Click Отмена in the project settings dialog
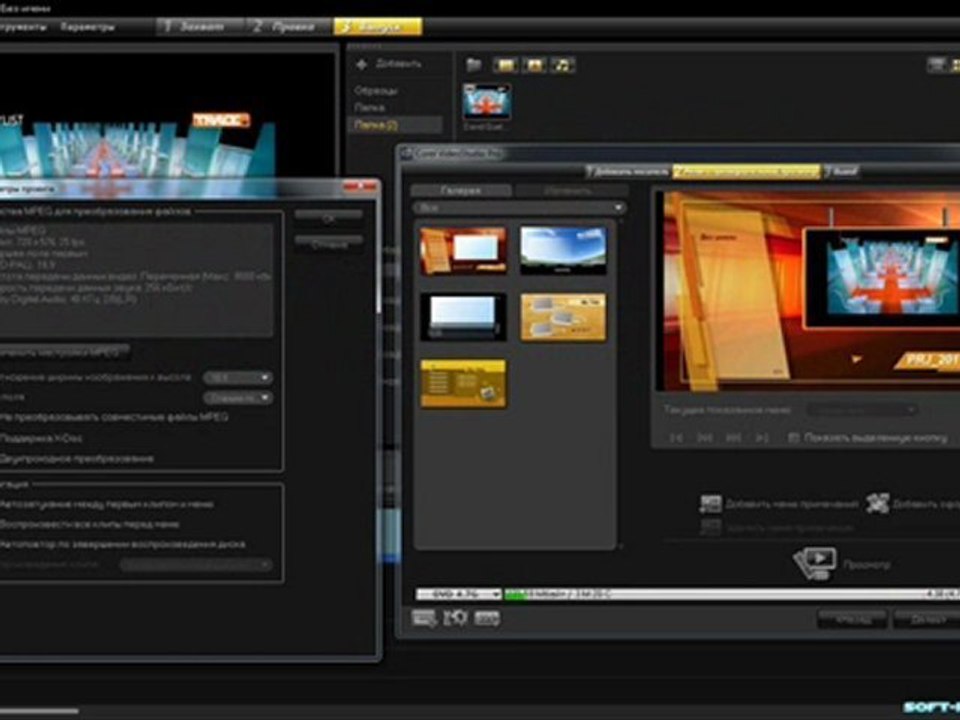Image resolution: width=960 pixels, height=720 pixels. pyautogui.click(x=328, y=244)
